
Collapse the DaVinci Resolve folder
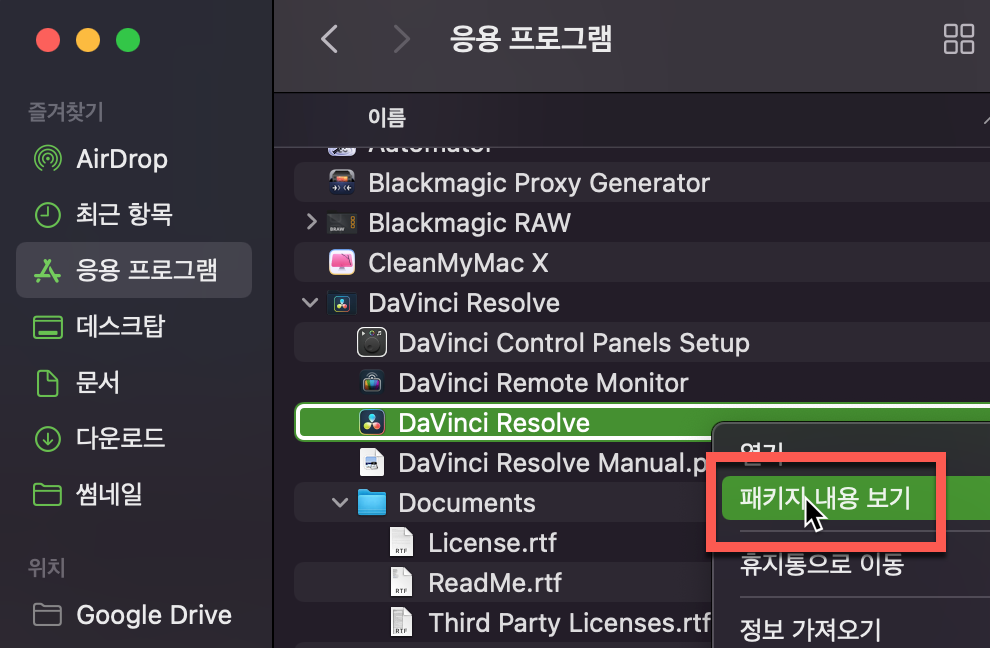coord(310,303)
